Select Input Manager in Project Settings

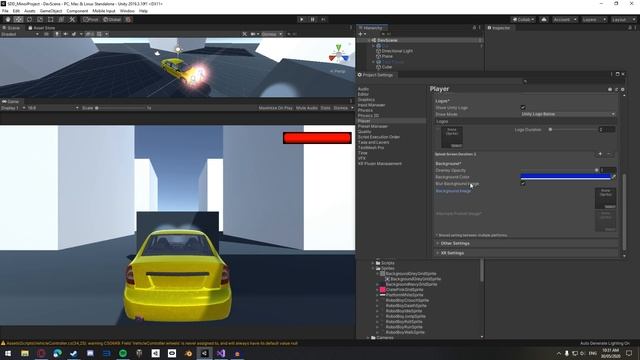click(371, 105)
